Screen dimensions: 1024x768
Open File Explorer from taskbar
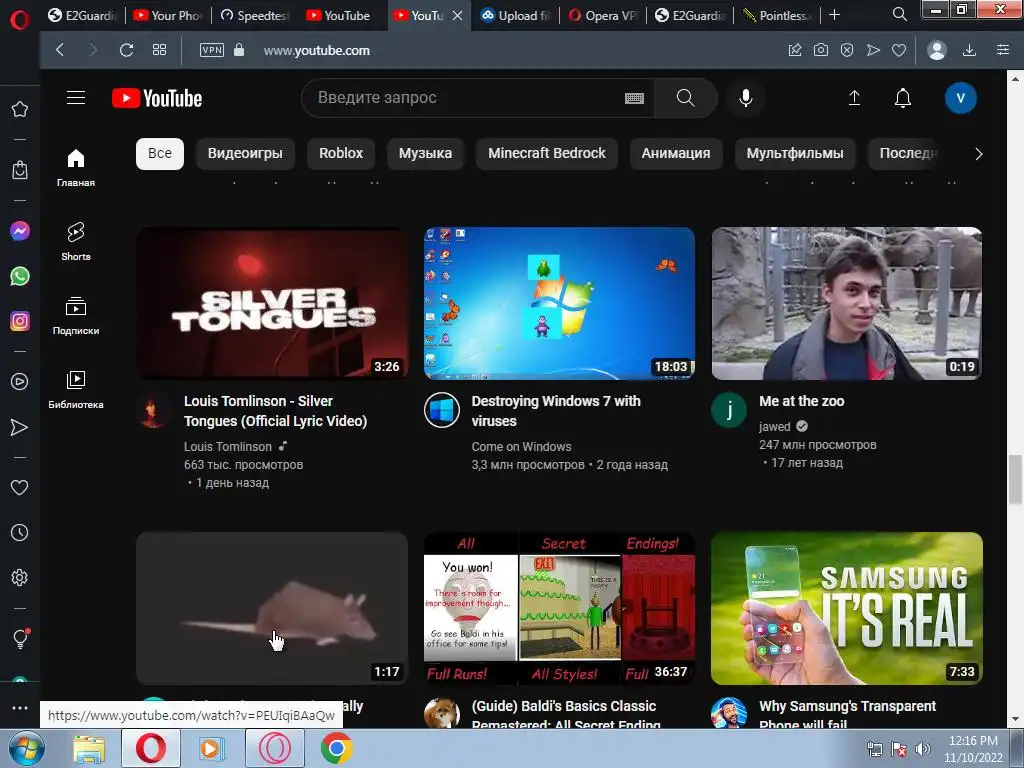(x=89, y=748)
